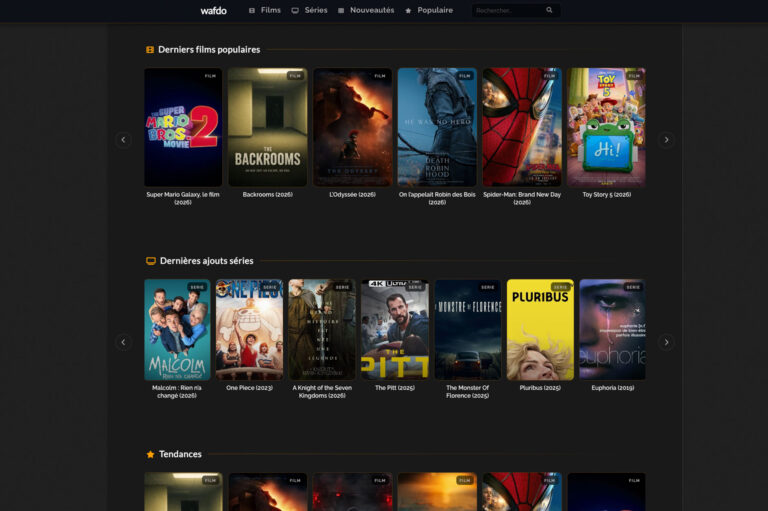Open the One Piece series poster
This screenshot has height=511, width=768.
coord(249,330)
